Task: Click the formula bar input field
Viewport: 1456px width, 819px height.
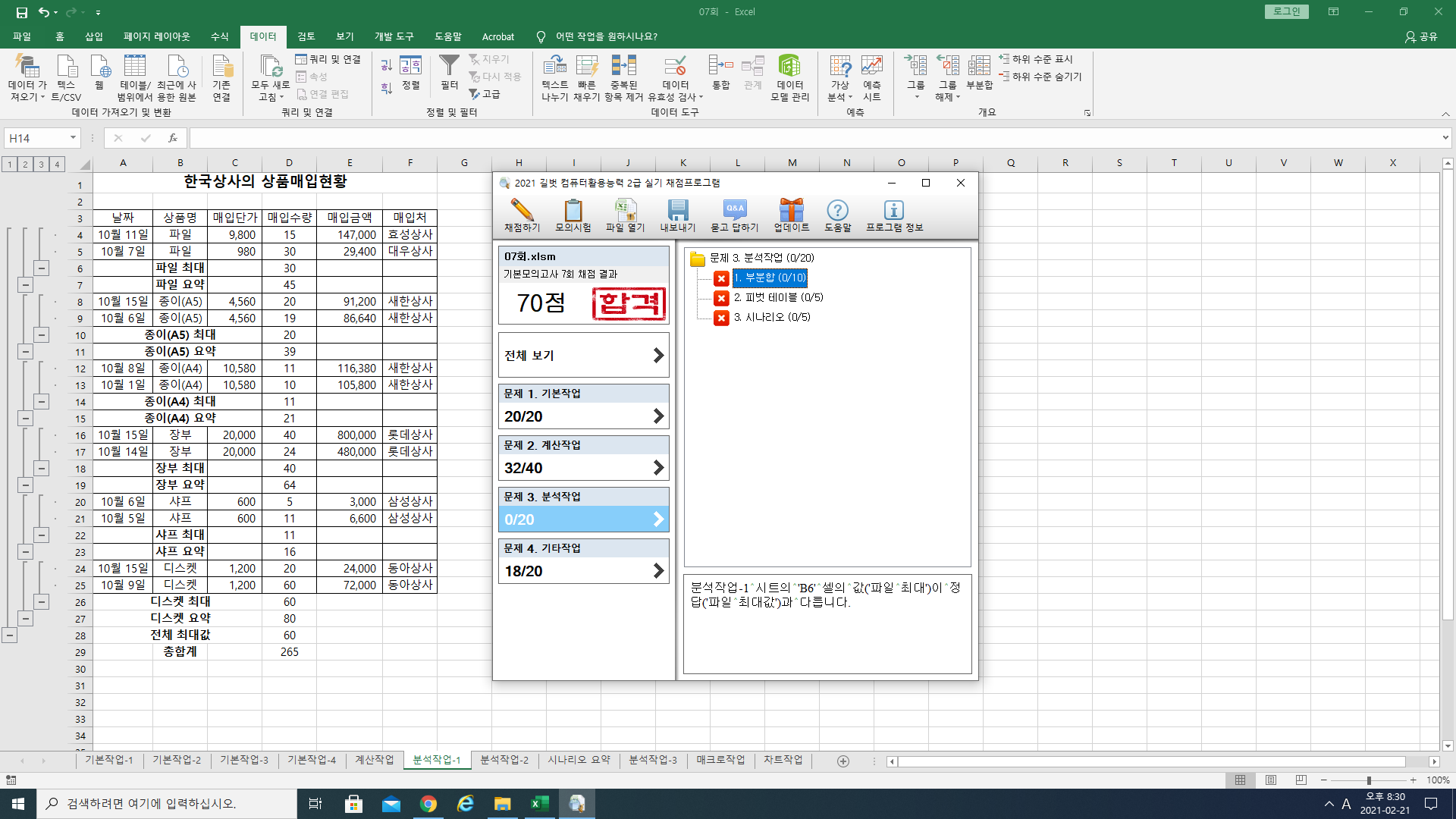Action: 814,138
